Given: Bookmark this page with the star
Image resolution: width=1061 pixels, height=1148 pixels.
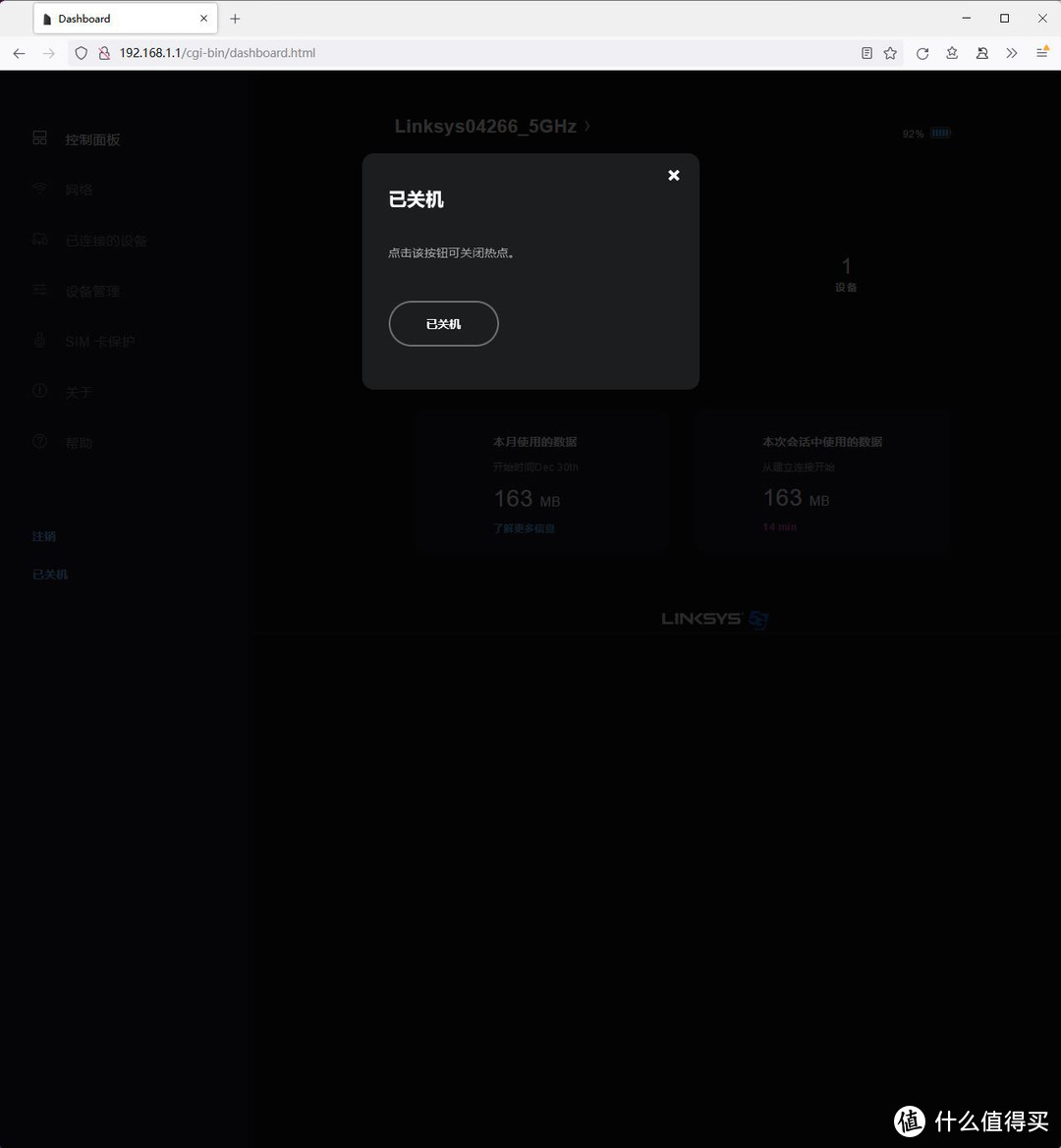Looking at the screenshot, I should point(890,53).
